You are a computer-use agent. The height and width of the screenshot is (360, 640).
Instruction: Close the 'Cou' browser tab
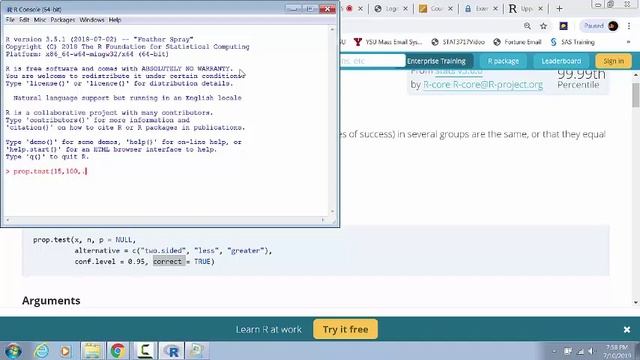click(x=450, y=9)
